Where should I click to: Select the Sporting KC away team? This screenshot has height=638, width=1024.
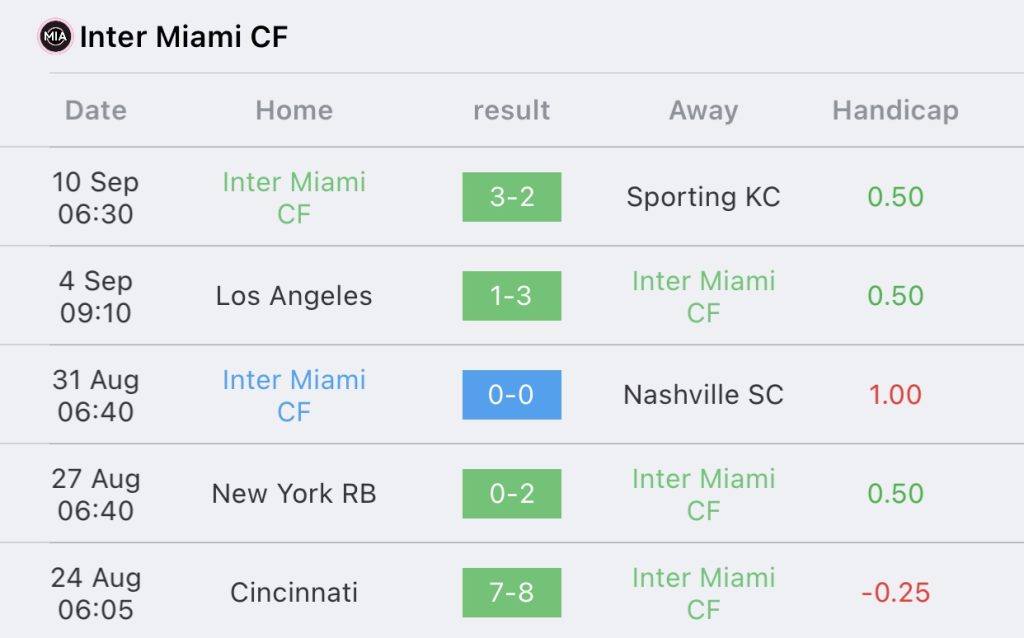703,197
